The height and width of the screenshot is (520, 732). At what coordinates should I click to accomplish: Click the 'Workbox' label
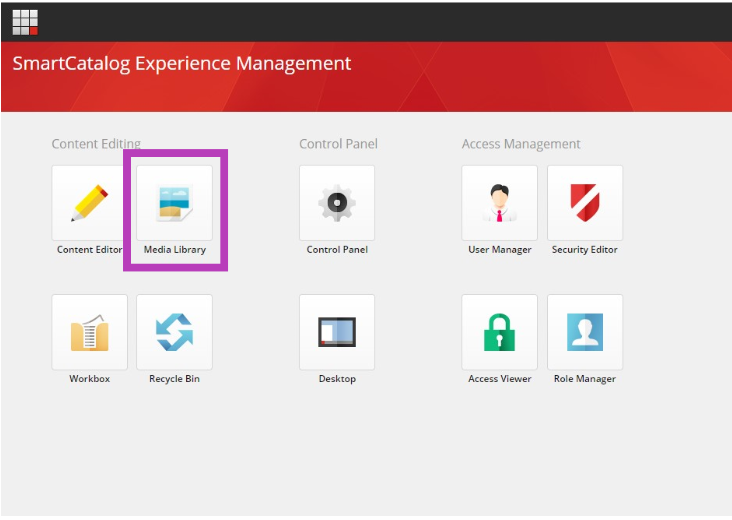pyautogui.click(x=90, y=379)
